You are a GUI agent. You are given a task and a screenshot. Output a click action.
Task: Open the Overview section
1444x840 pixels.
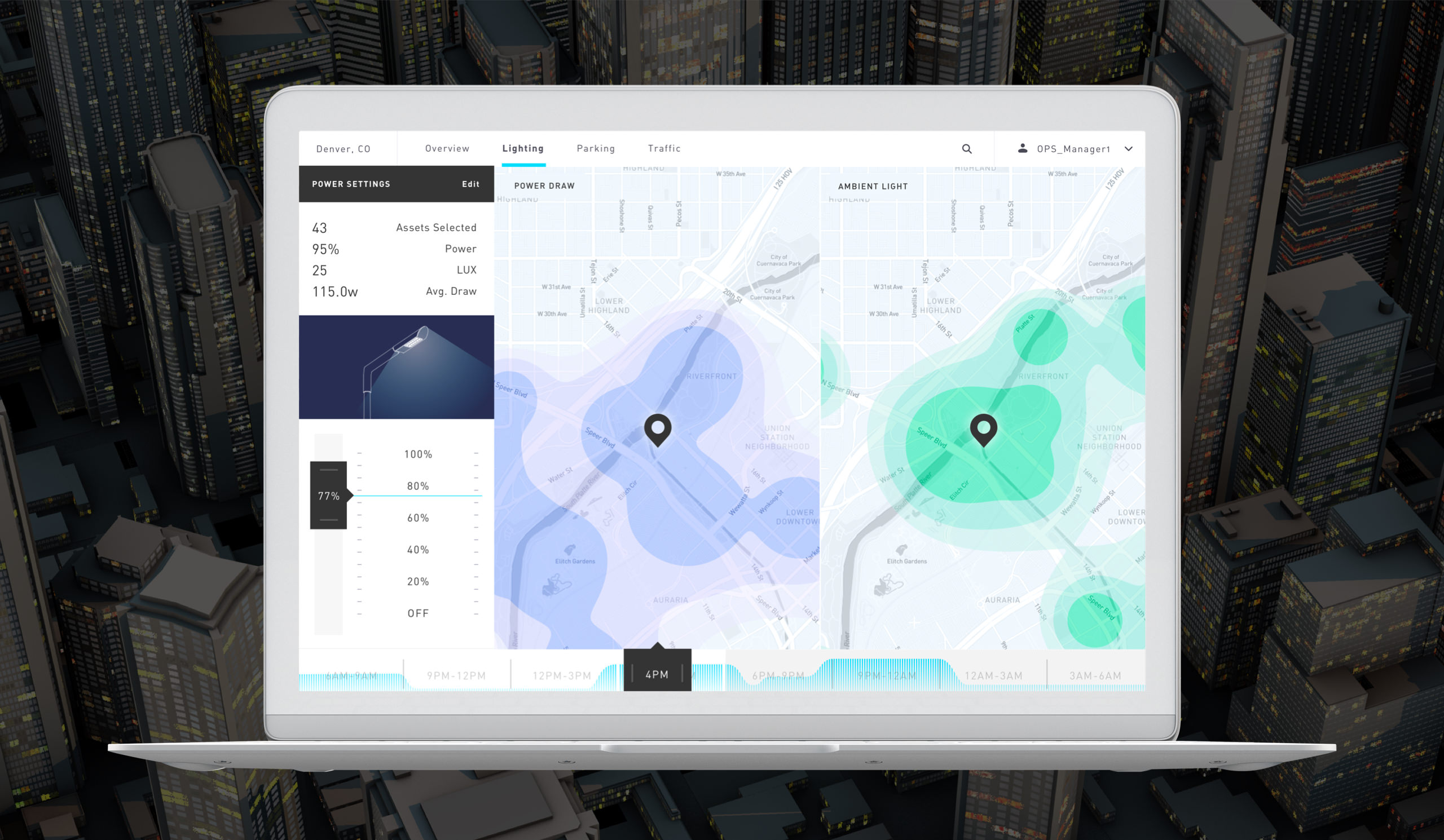447,148
